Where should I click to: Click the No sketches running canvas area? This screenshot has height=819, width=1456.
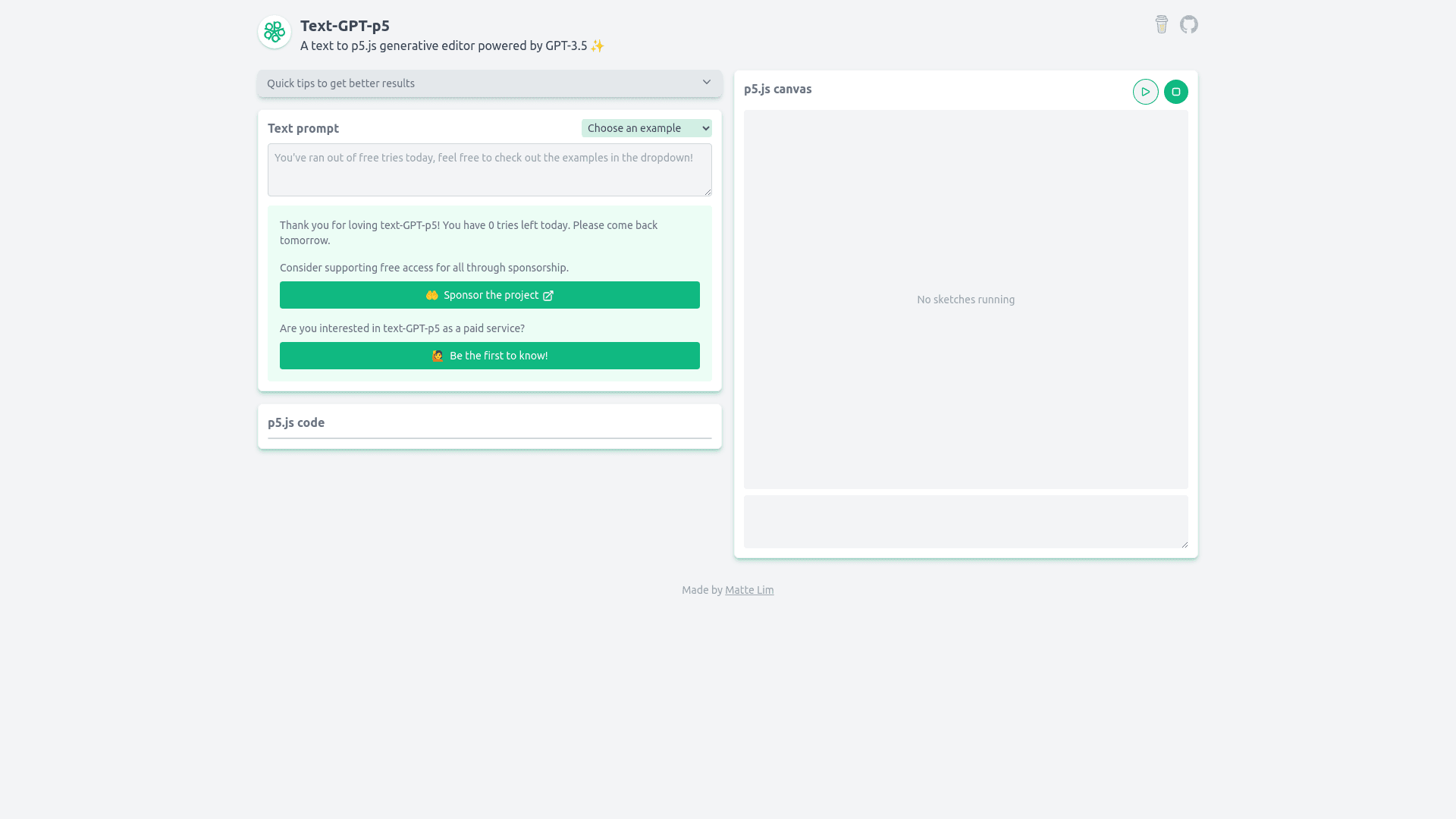(x=965, y=300)
